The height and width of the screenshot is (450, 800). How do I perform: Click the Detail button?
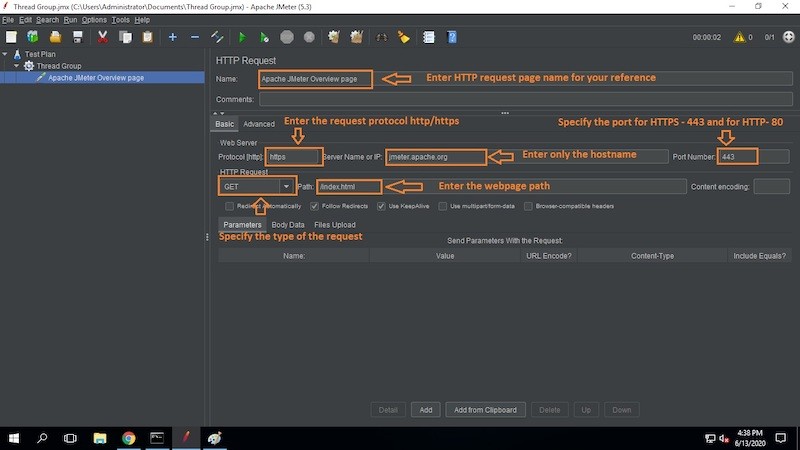tap(388, 410)
